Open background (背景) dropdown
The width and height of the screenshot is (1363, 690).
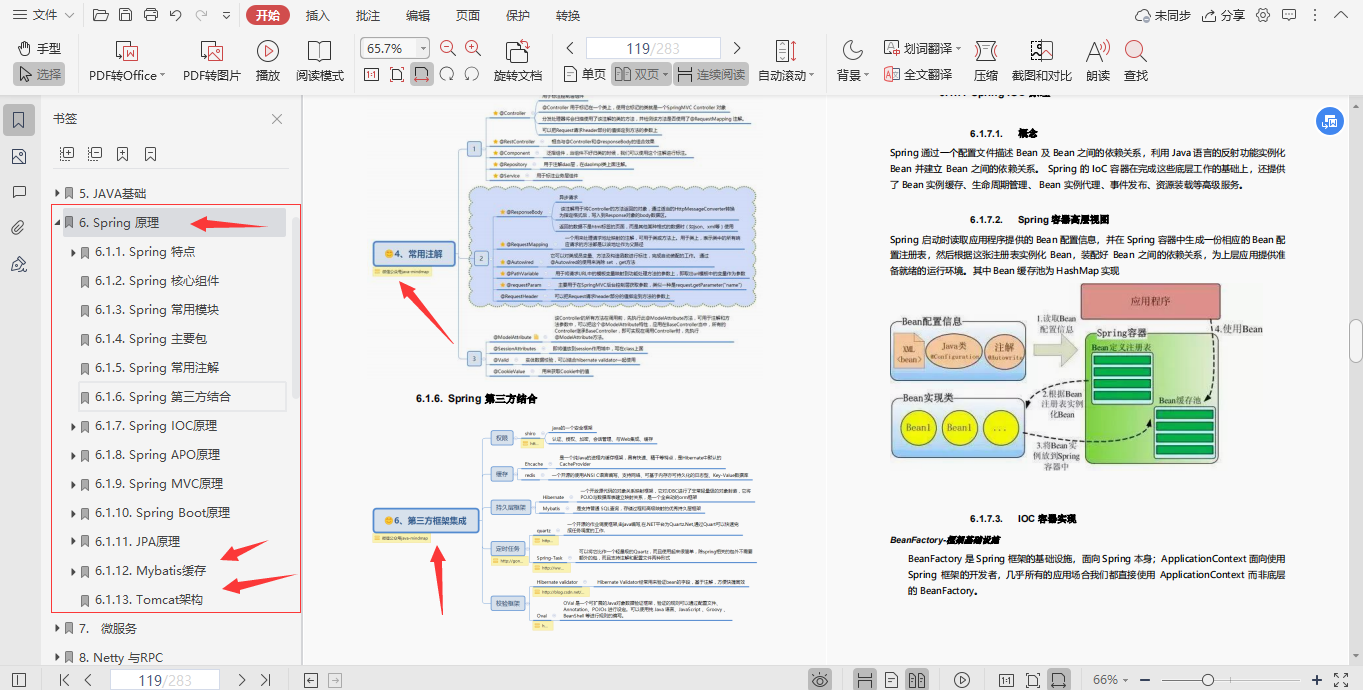(x=853, y=61)
